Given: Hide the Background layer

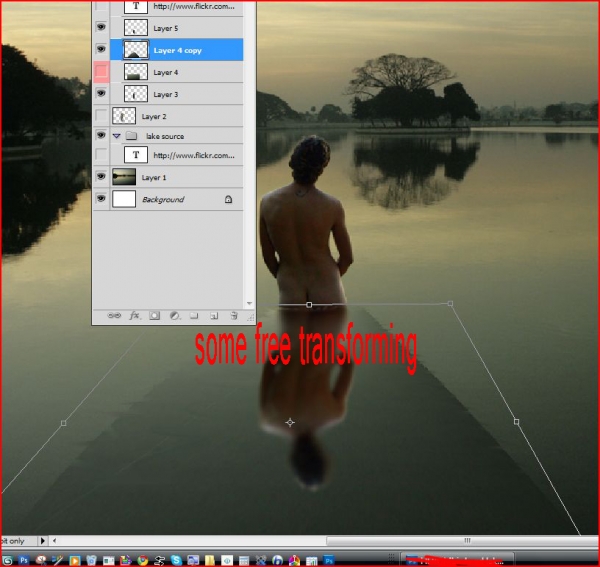Looking at the screenshot, I should click(101, 198).
